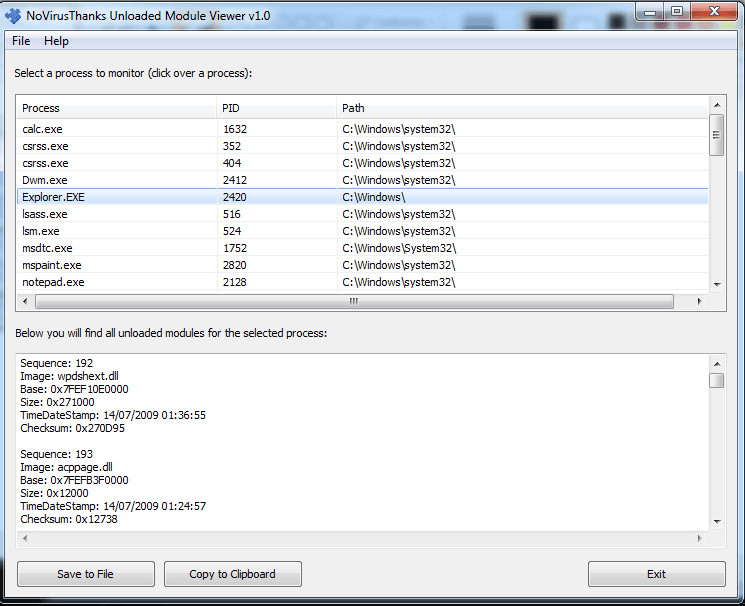Click process list horizontal scroll right arrow
This screenshot has height=606, width=745.
point(699,301)
